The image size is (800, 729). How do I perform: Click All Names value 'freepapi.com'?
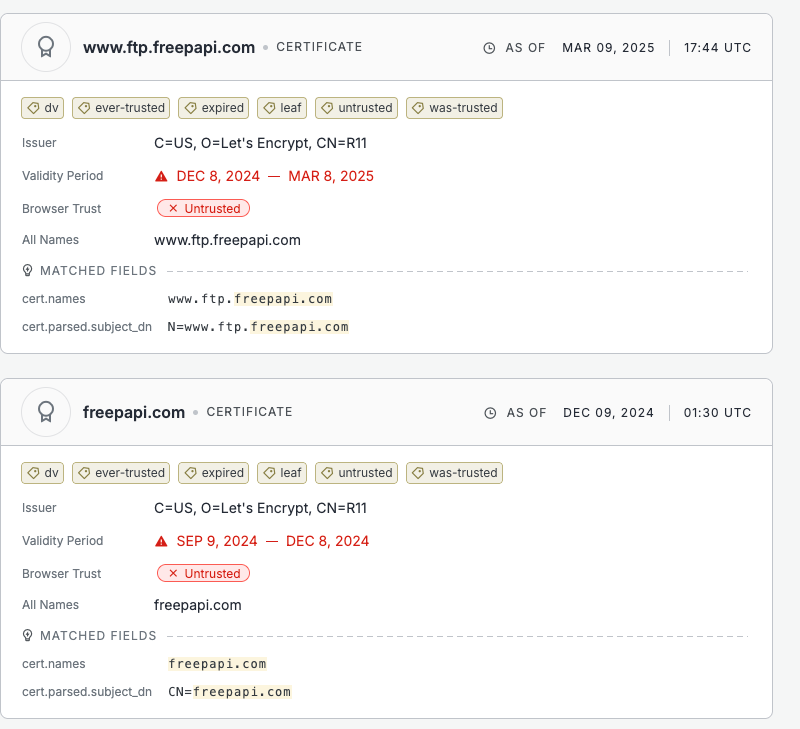coord(197,605)
